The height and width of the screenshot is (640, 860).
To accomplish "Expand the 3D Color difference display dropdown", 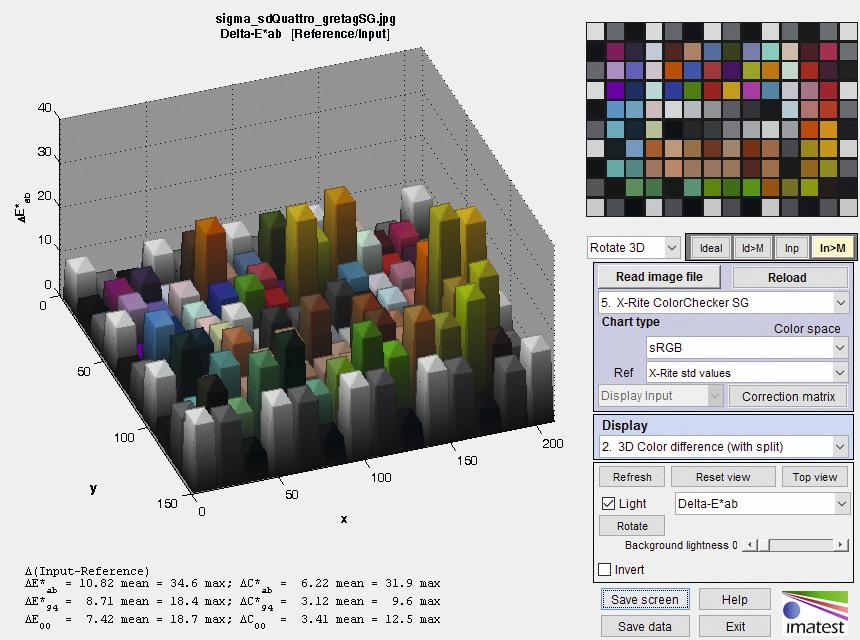I will tap(723, 446).
